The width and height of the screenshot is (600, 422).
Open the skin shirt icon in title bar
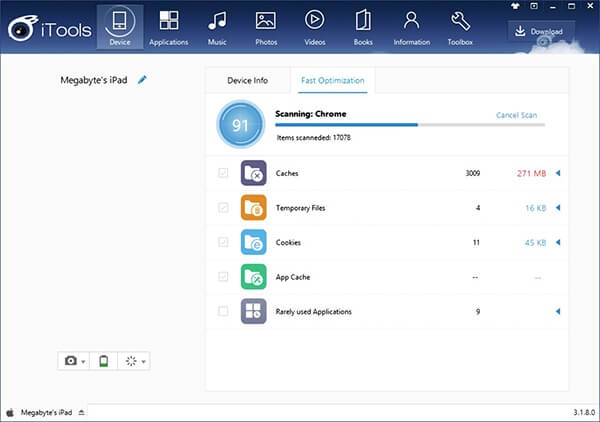pyautogui.click(x=515, y=6)
